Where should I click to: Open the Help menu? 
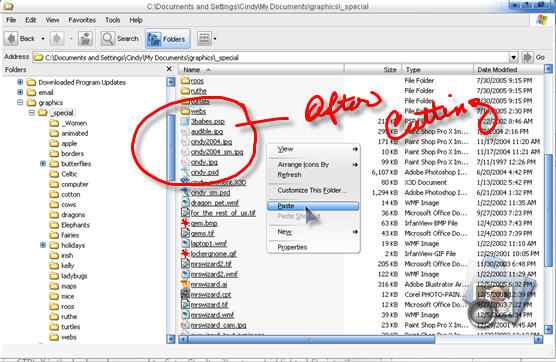coord(136,20)
